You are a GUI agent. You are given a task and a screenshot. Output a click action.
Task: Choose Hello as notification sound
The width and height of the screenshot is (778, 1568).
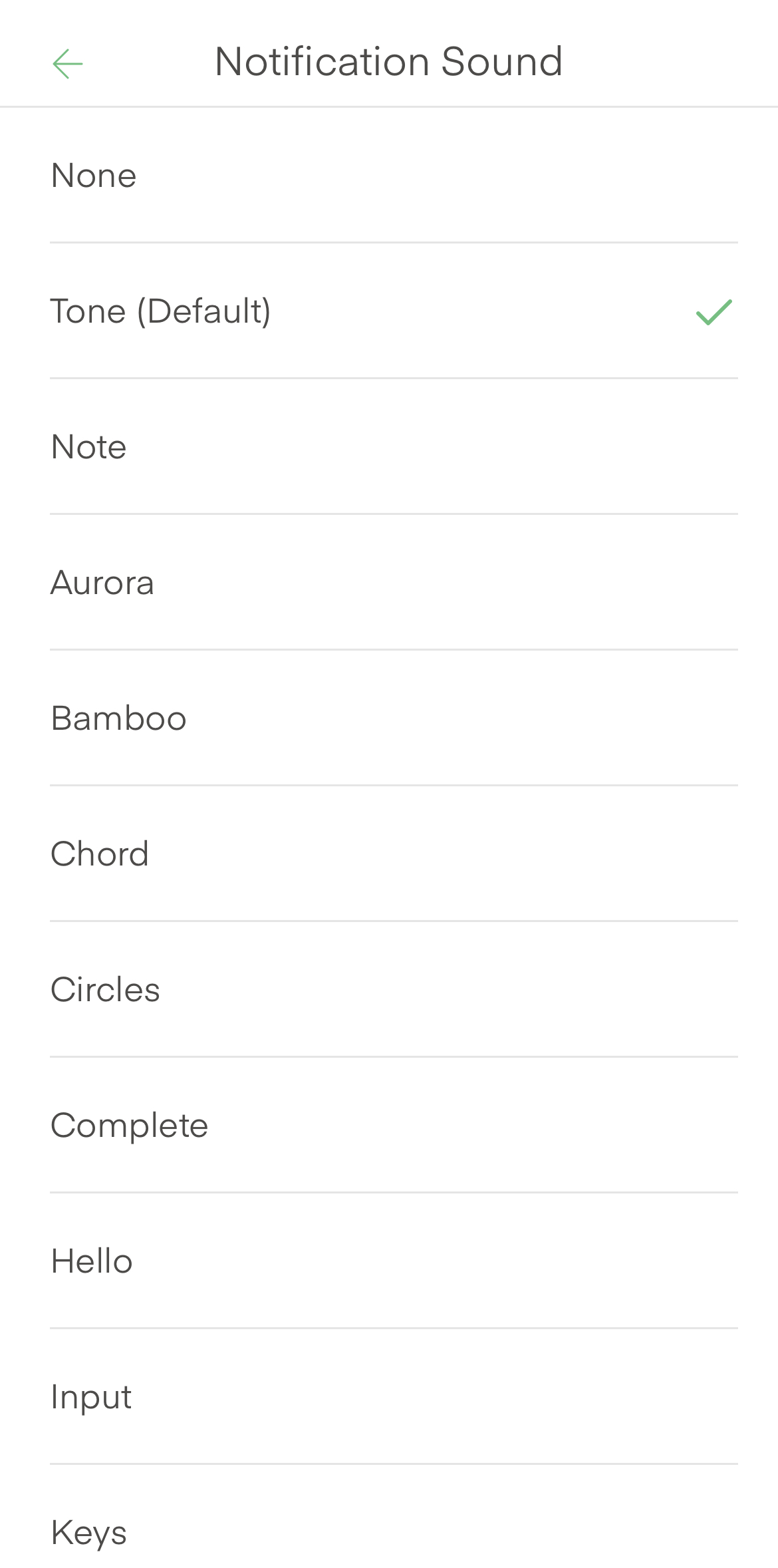tap(92, 1261)
